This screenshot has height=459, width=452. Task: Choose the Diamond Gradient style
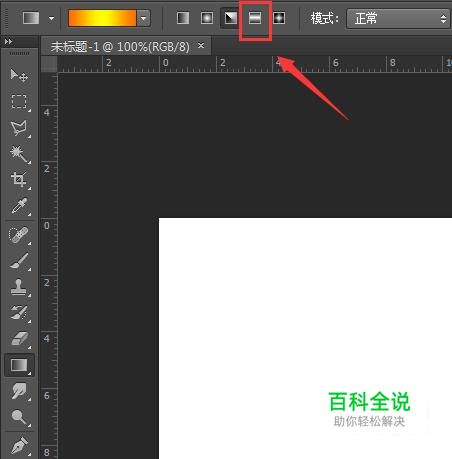point(279,18)
